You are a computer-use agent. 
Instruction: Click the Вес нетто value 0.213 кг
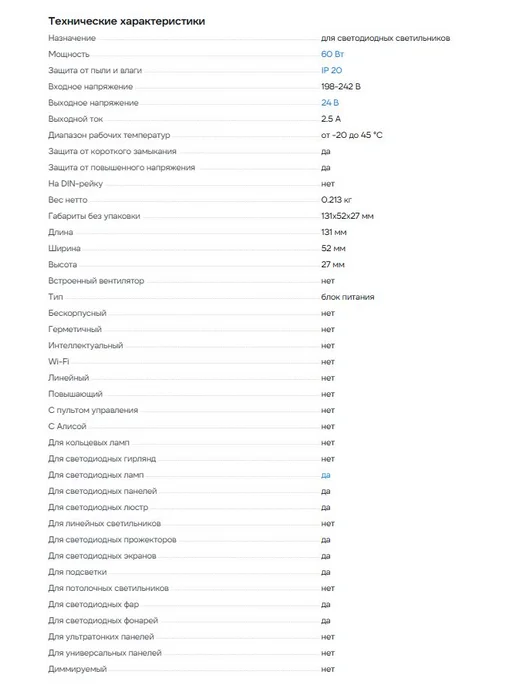tap(336, 200)
